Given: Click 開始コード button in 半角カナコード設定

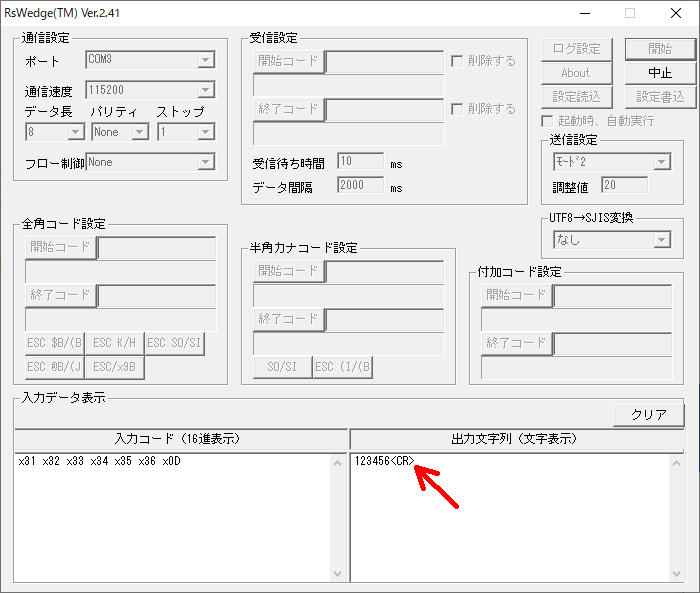Looking at the screenshot, I should tap(288, 271).
